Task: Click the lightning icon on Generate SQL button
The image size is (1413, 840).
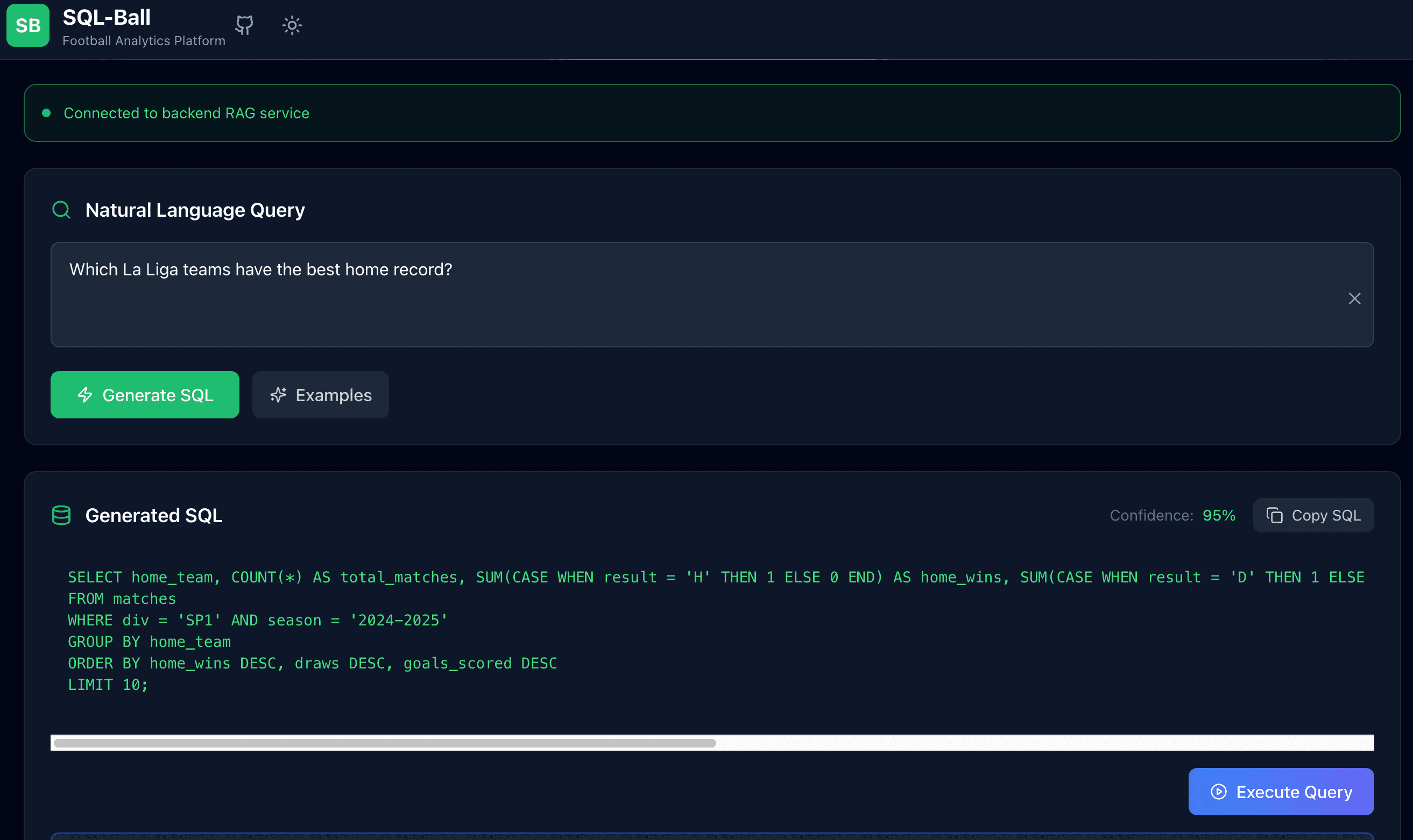Action: point(85,395)
